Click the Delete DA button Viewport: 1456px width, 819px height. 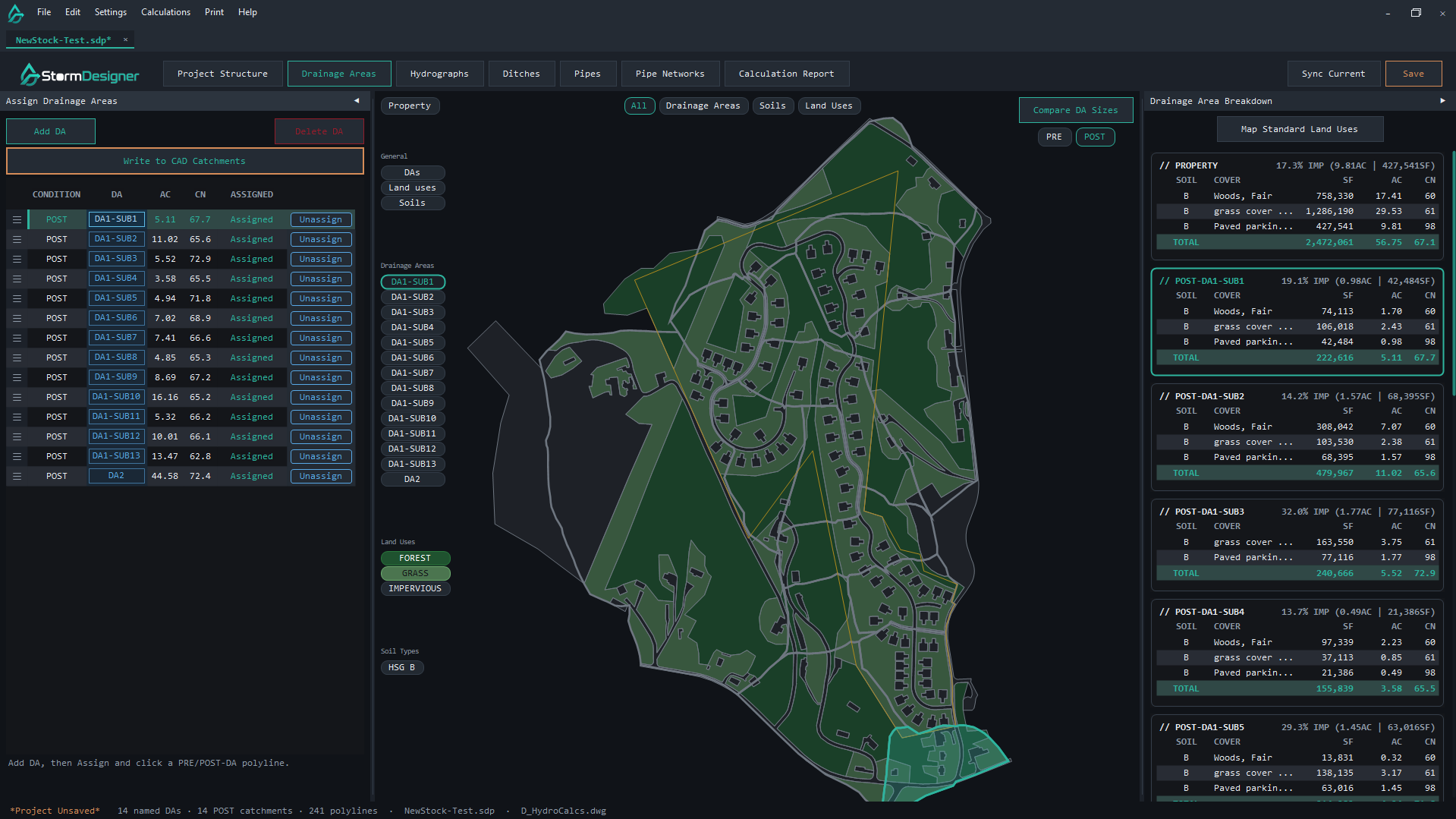(319, 131)
